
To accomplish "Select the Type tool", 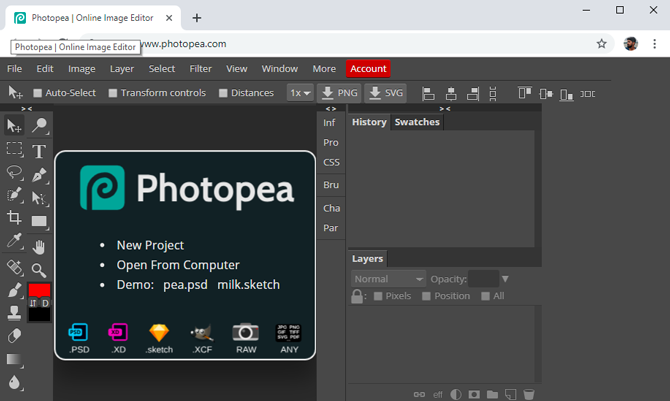I will [39, 151].
